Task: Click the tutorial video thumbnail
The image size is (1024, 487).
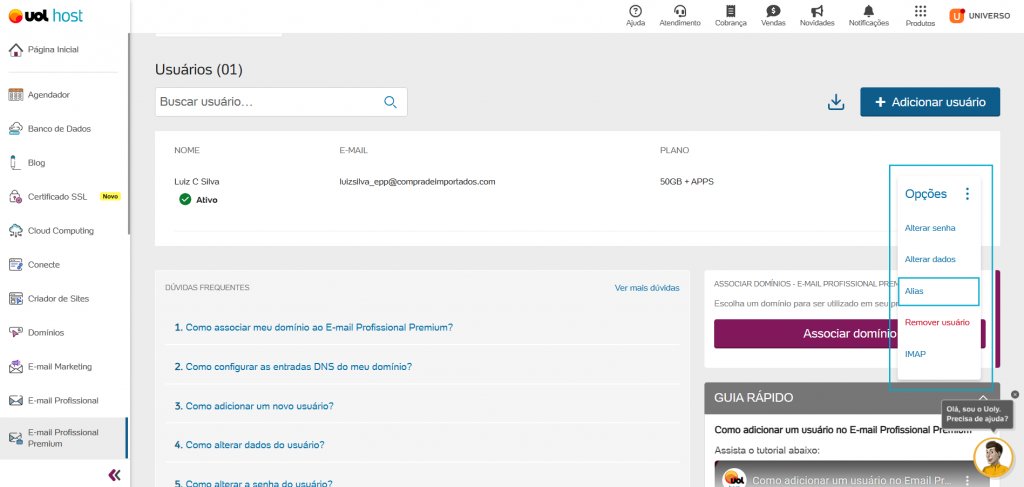Action: click(x=852, y=474)
